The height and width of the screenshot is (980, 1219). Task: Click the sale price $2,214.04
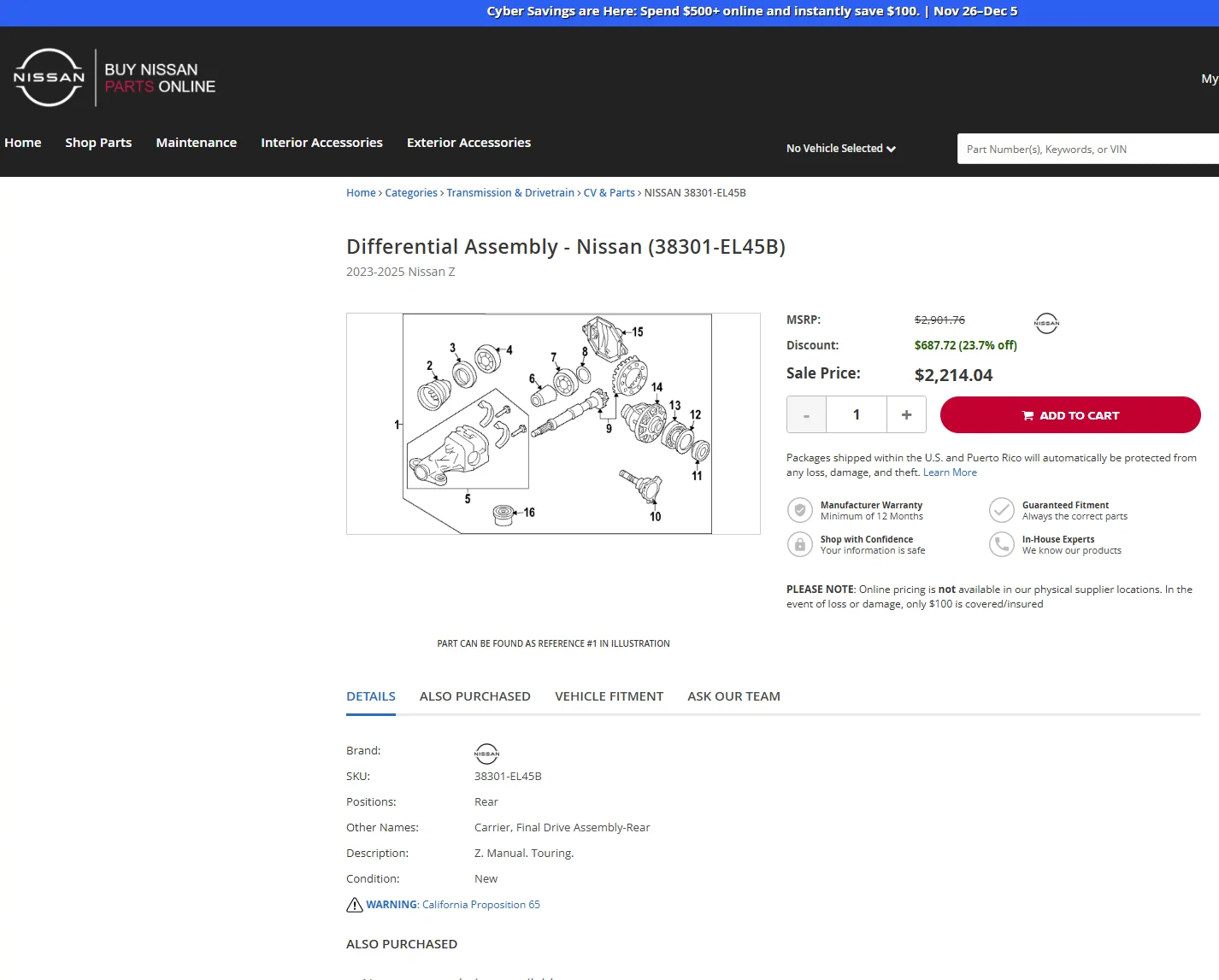[953, 375]
